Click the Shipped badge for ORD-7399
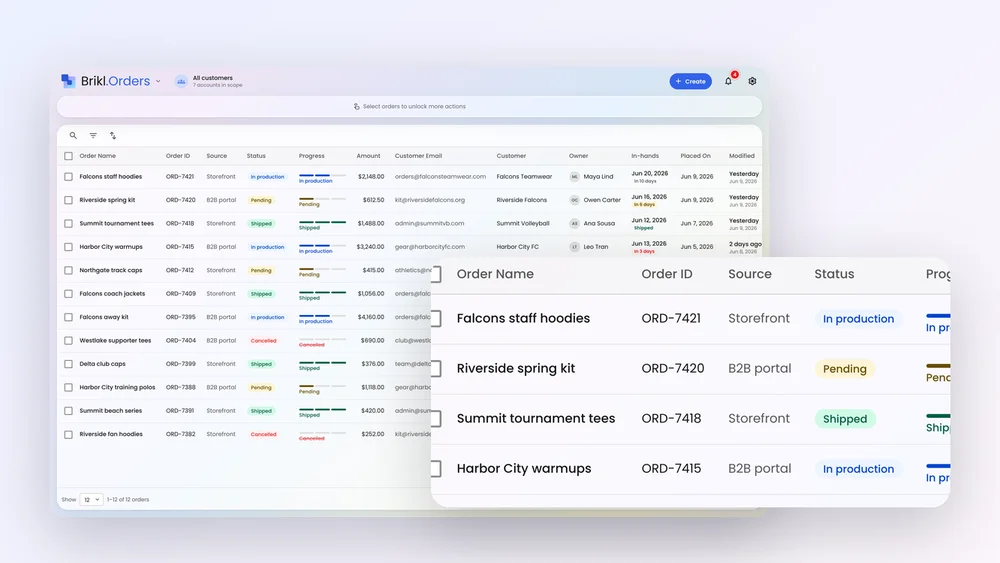This screenshot has height=563, width=1000. 261,364
